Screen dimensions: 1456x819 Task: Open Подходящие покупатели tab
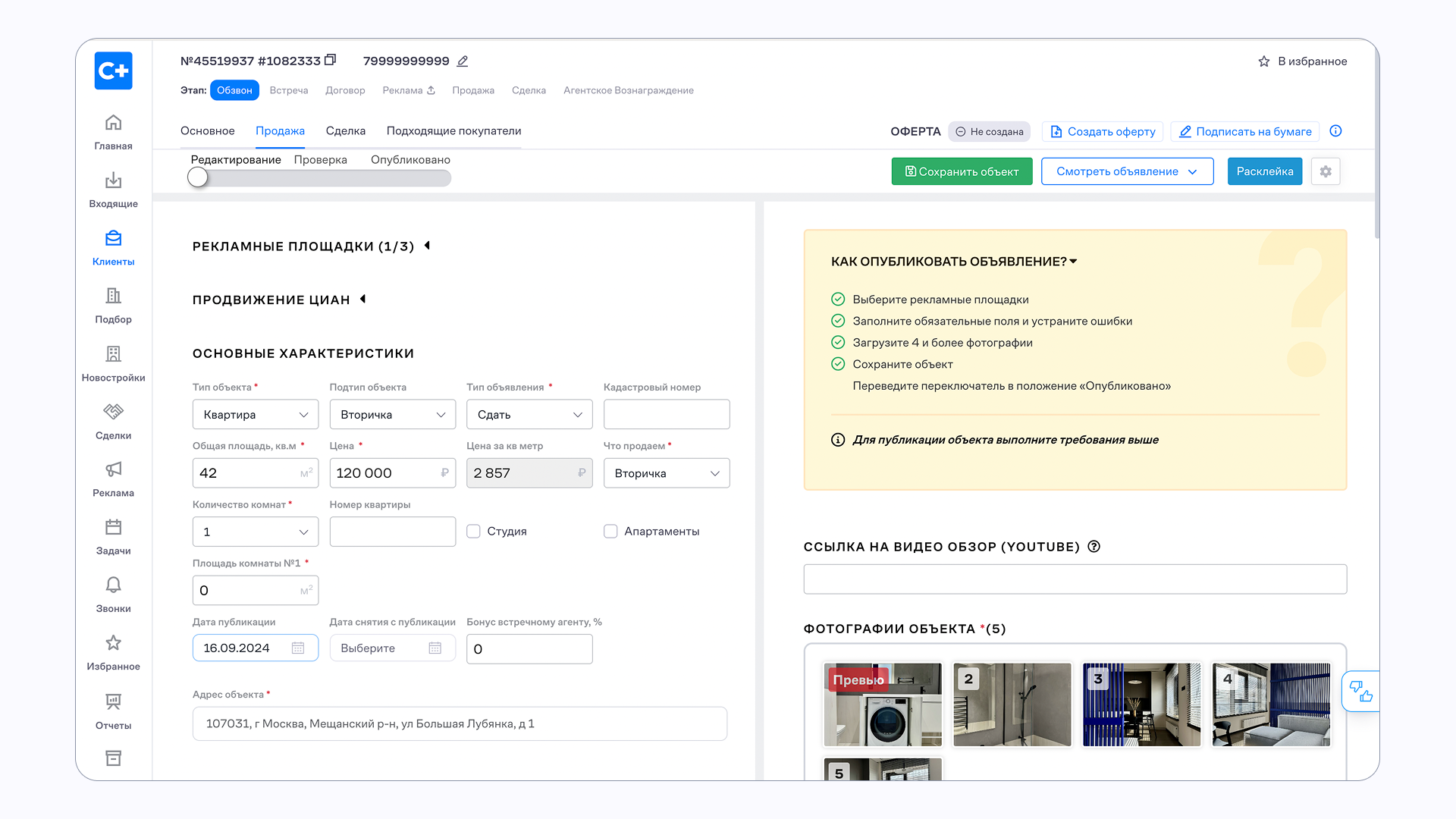(x=453, y=131)
